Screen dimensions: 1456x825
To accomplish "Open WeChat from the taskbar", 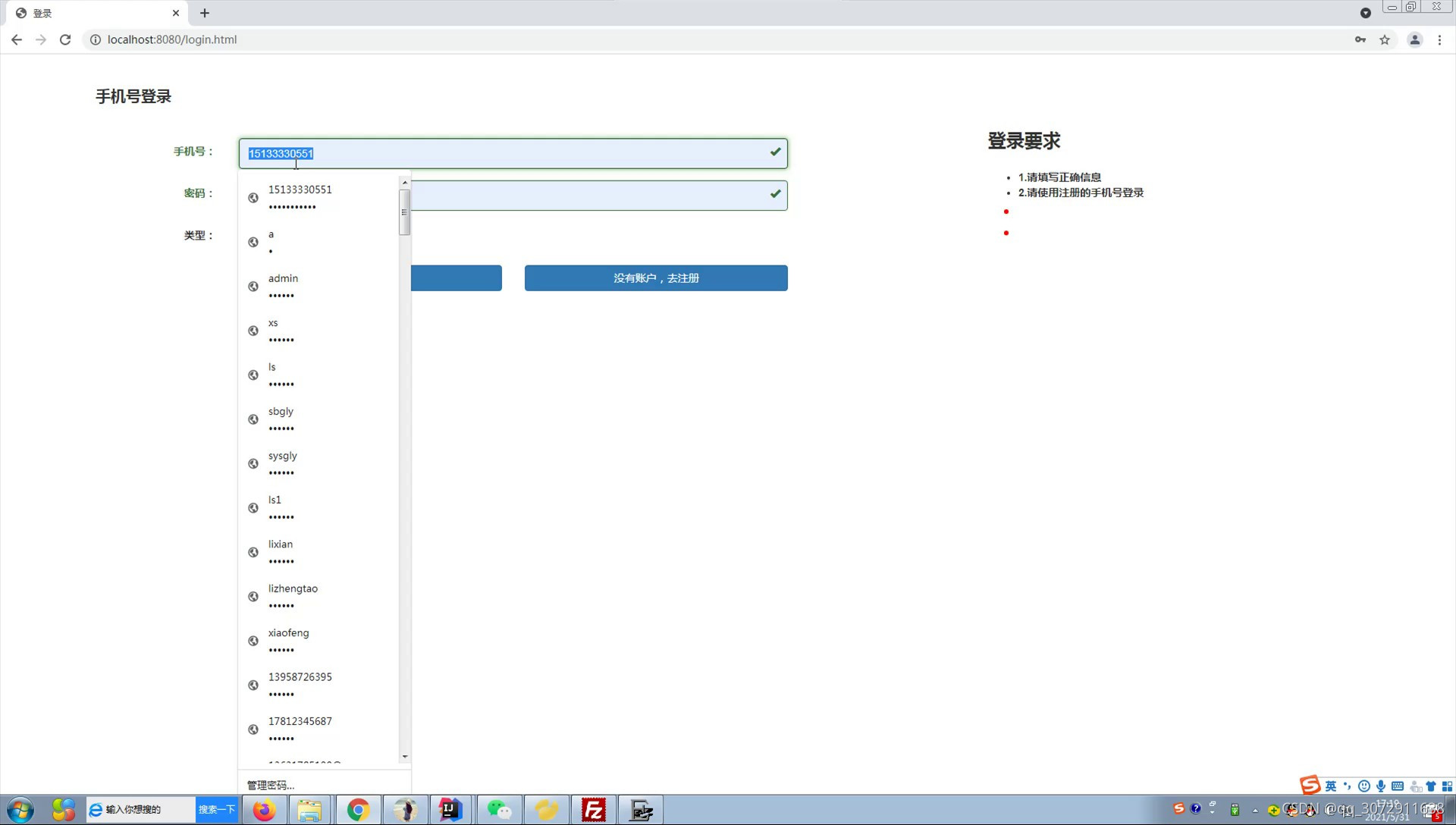I will point(499,810).
